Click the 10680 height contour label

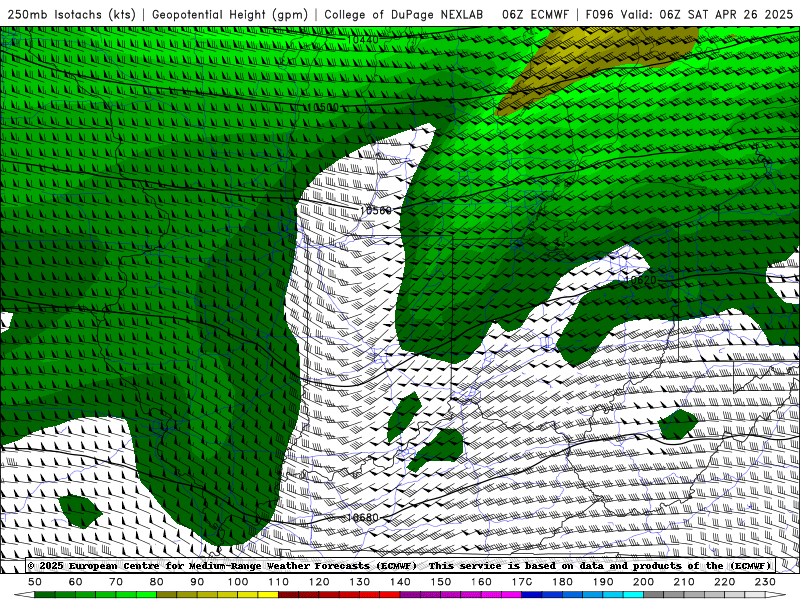tap(362, 517)
